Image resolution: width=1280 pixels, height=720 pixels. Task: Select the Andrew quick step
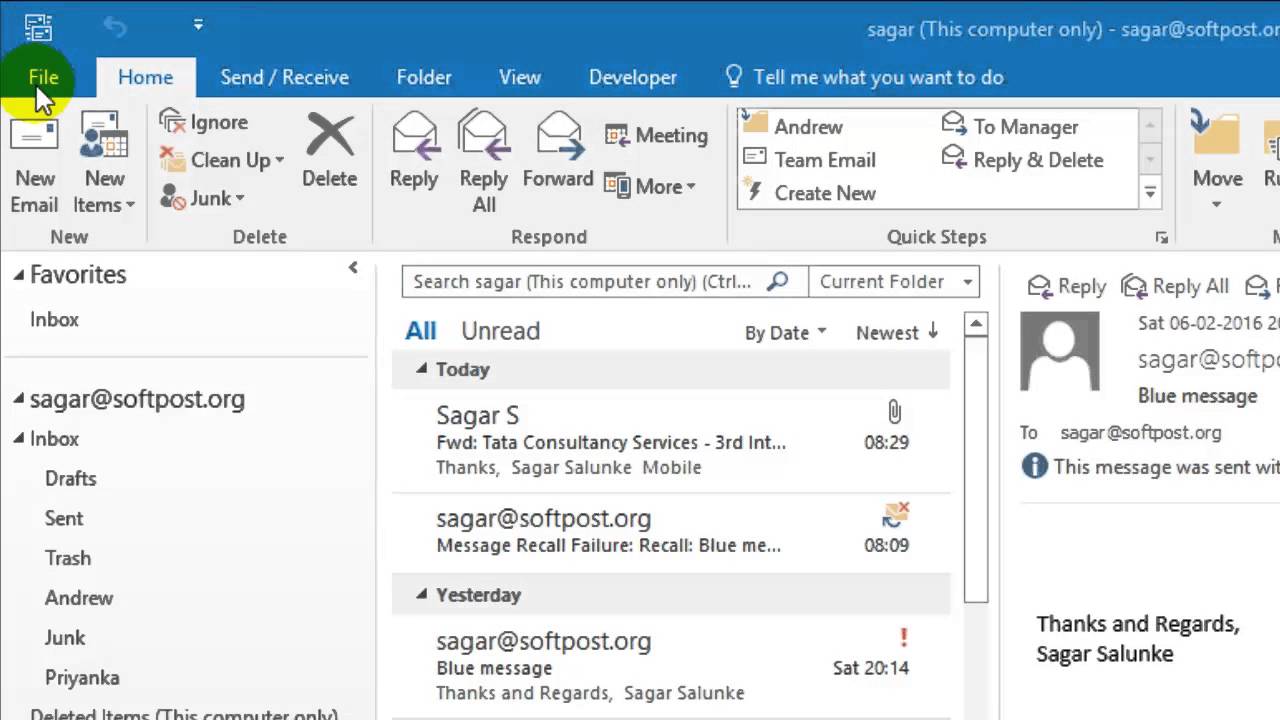(x=795, y=126)
